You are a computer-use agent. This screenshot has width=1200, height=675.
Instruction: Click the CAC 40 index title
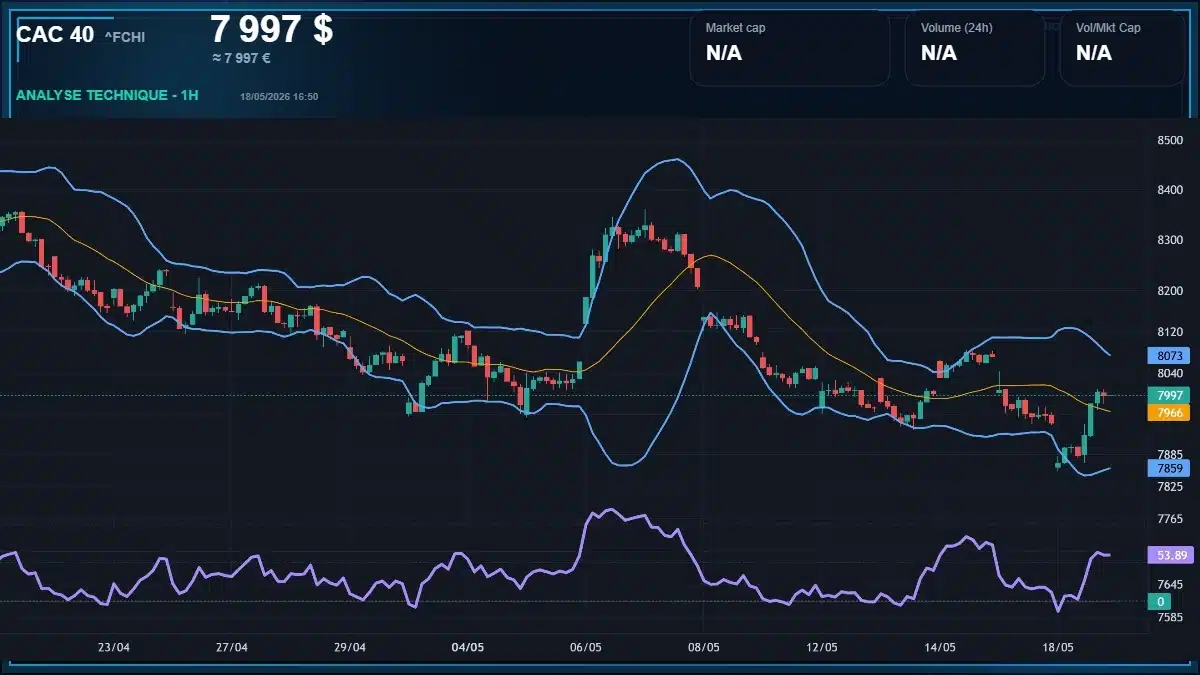[55, 34]
